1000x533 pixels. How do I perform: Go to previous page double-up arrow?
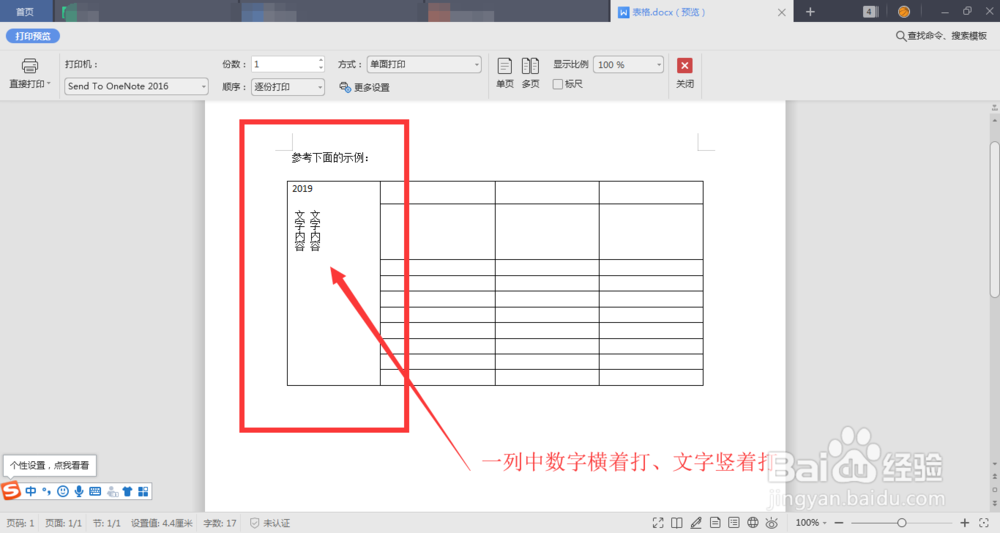pos(994,477)
